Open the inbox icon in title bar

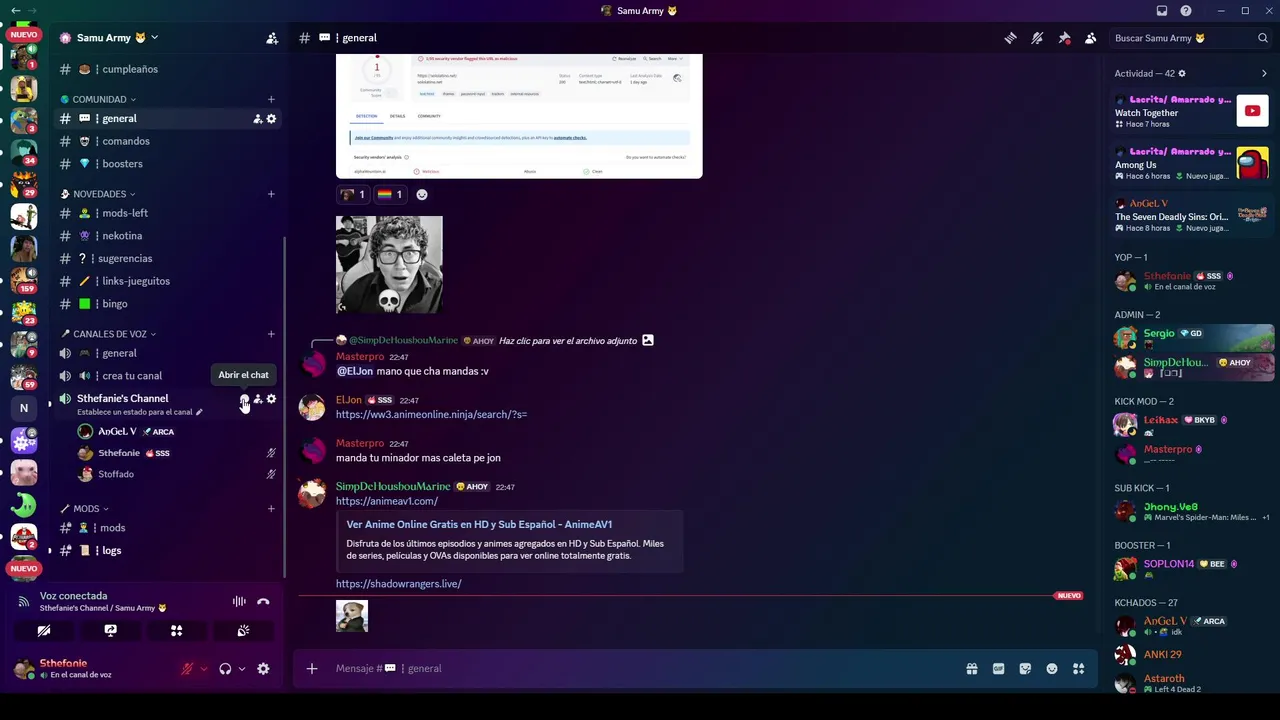[1162, 11]
